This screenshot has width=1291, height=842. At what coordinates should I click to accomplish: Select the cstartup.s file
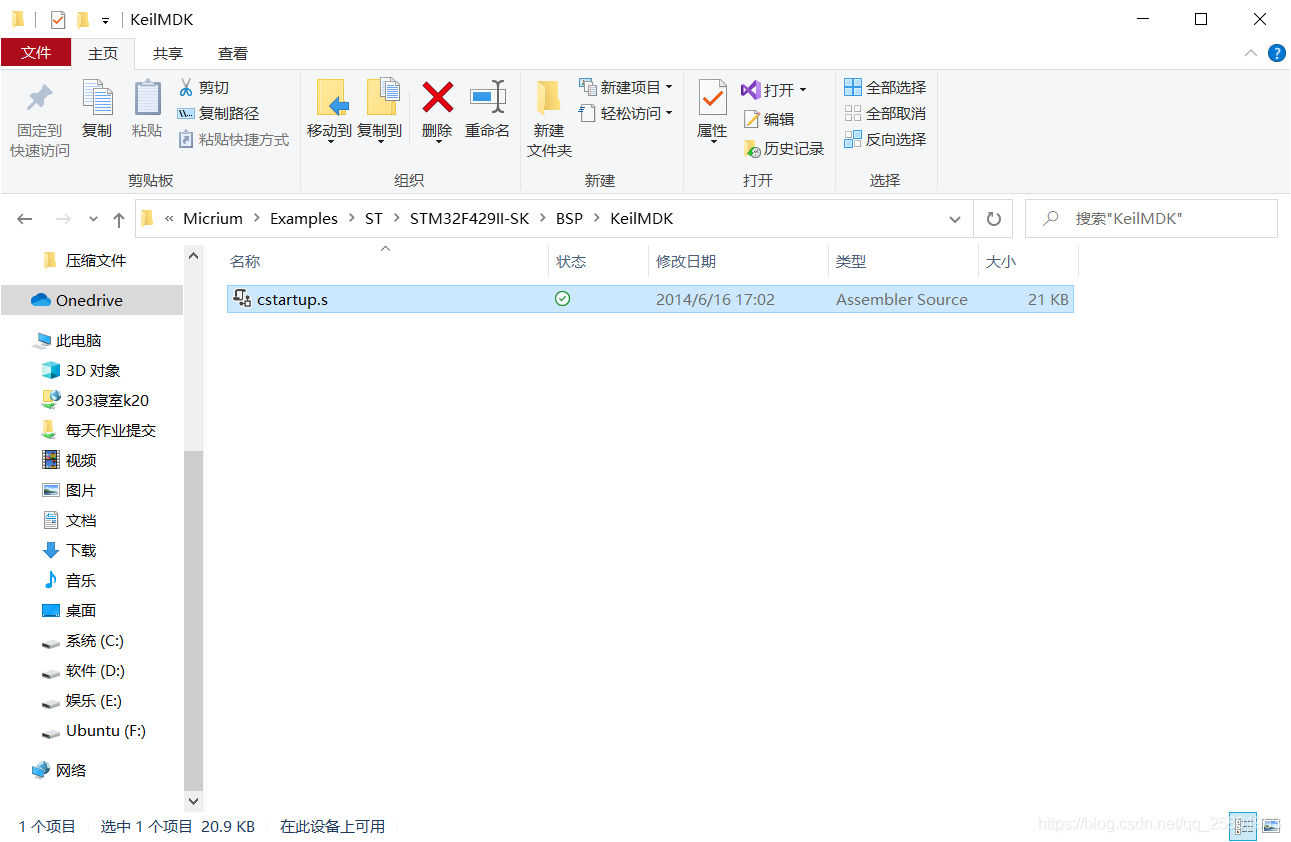pos(650,299)
